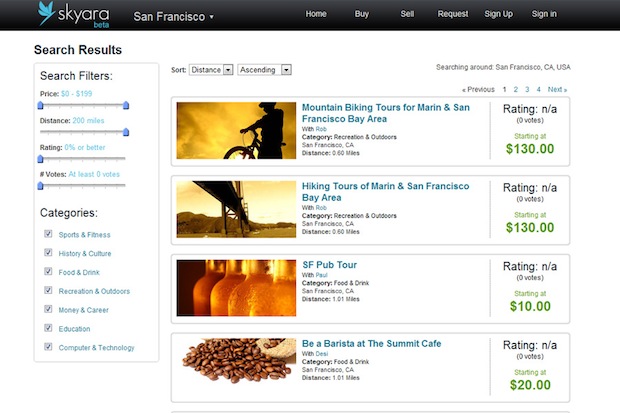Click the Next page link
Image resolution: width=620 pixels, height=413 pixels.
coord(557,89)
